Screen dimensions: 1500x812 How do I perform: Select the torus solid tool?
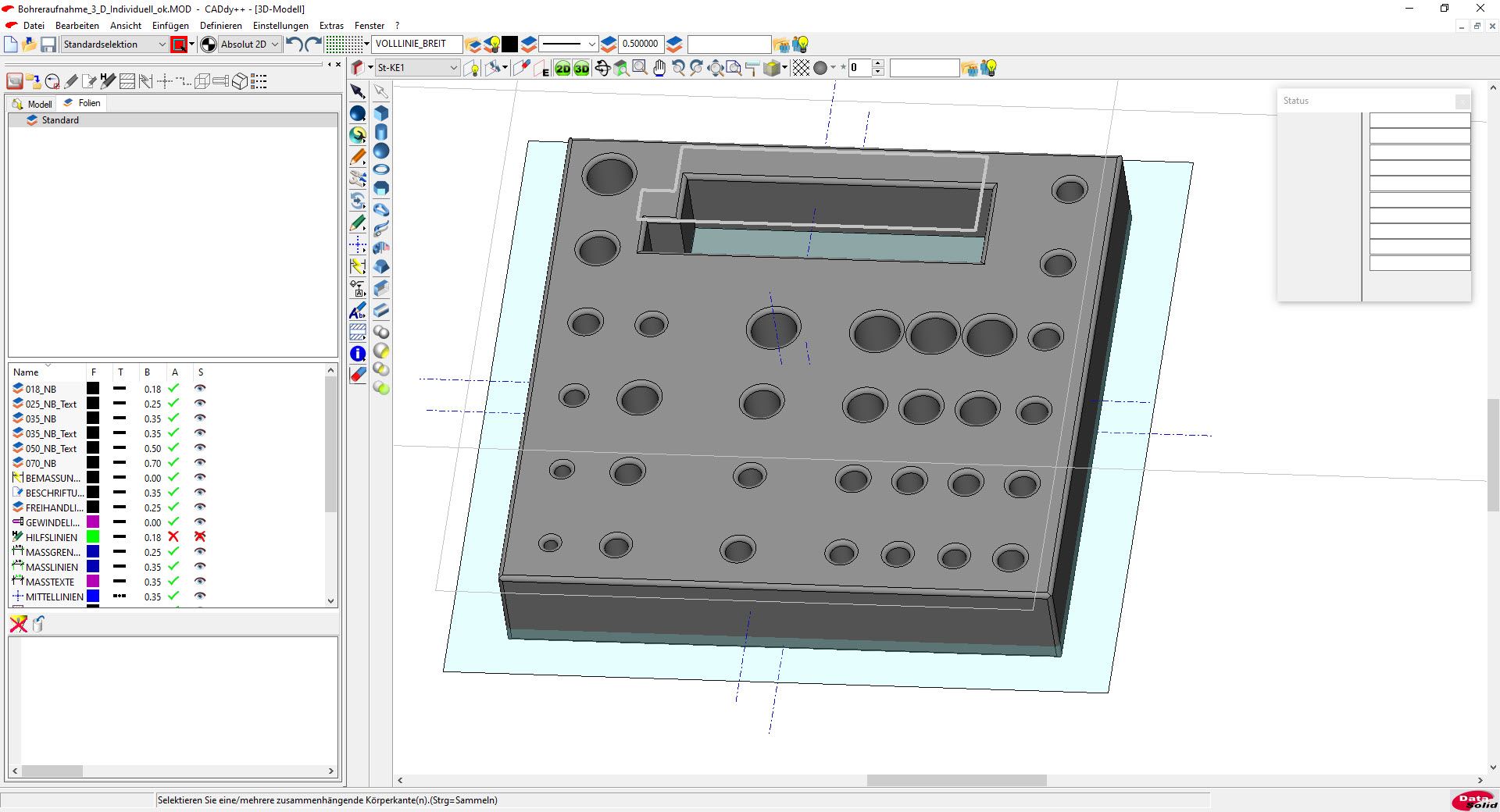pyautogui.click(x=381, y=169)
